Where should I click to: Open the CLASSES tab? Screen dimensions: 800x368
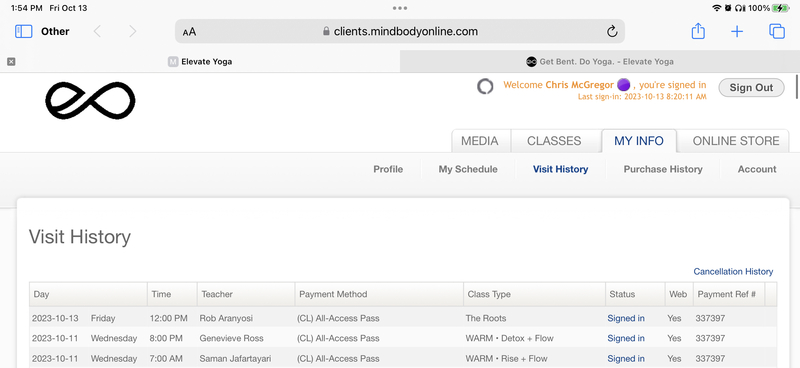tap(554, 141)
